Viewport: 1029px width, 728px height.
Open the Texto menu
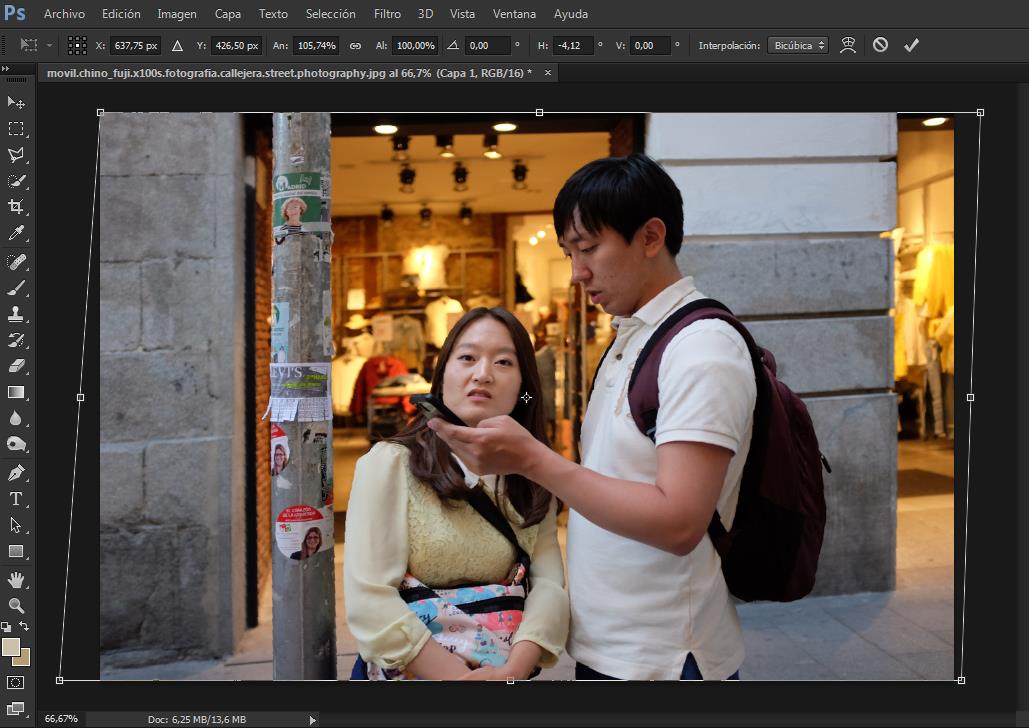click(x=273, y=14)
